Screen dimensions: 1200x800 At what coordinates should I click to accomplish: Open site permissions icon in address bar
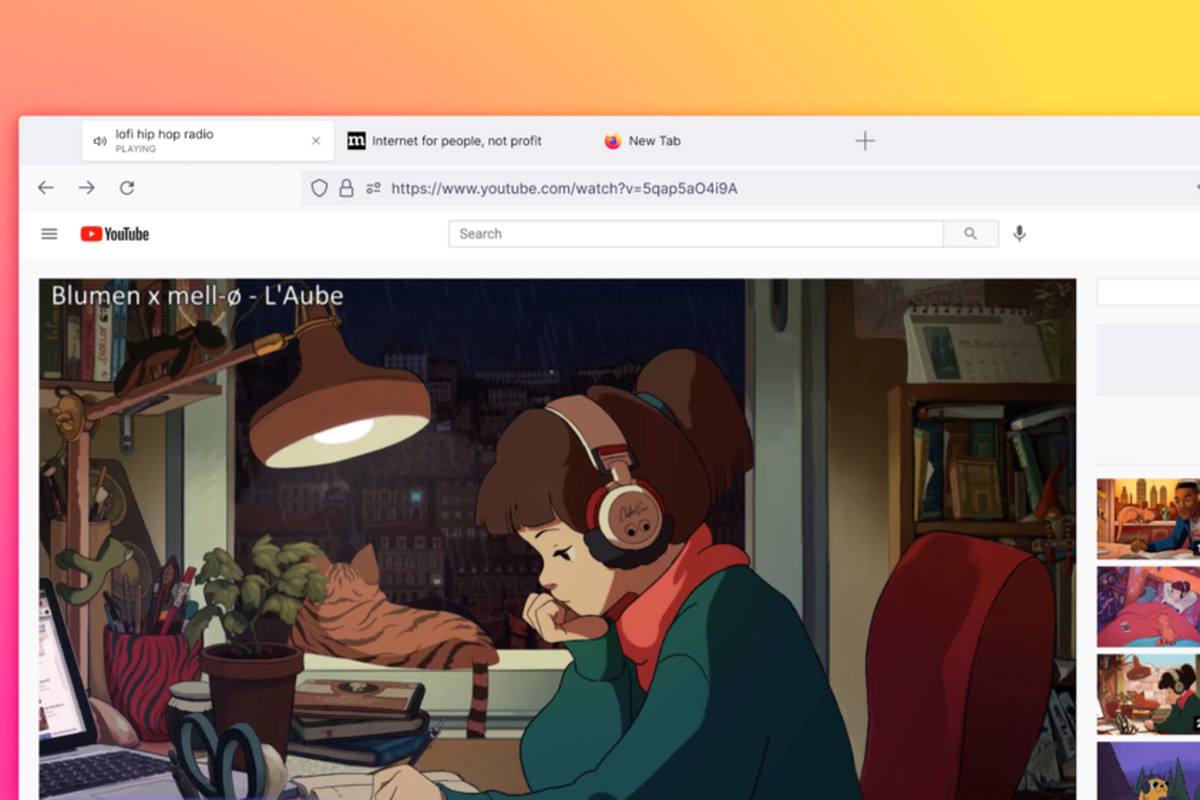(x=373, y=188)
